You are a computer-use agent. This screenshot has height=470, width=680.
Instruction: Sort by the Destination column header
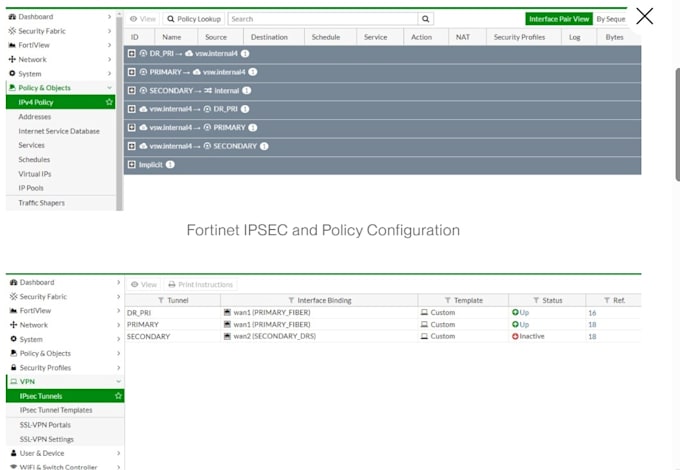269,37
